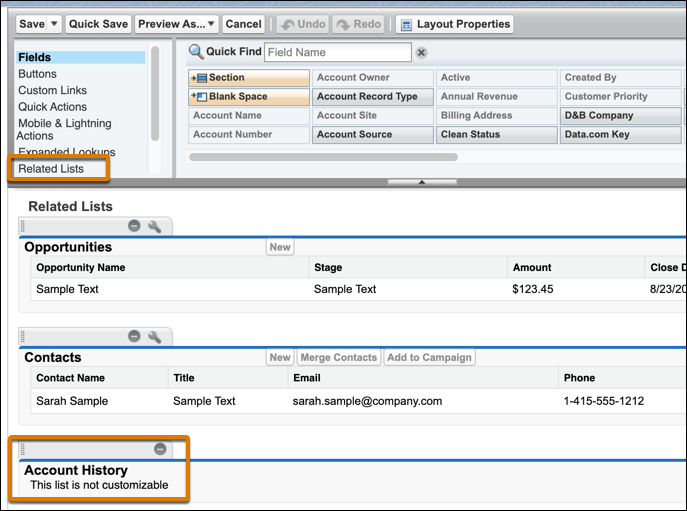Select the Clean Status field
This screenshot has height=511, width=687.
[496, 135]
